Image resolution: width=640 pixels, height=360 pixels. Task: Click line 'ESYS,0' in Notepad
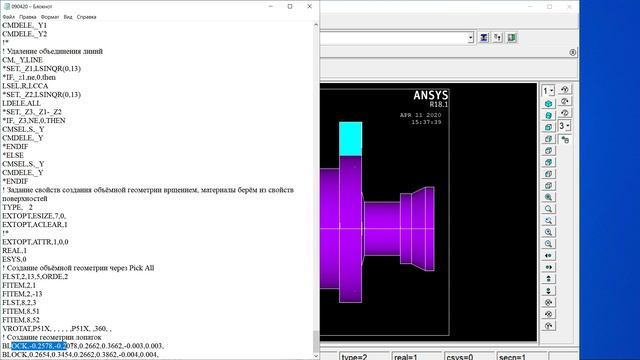(14, 259)
